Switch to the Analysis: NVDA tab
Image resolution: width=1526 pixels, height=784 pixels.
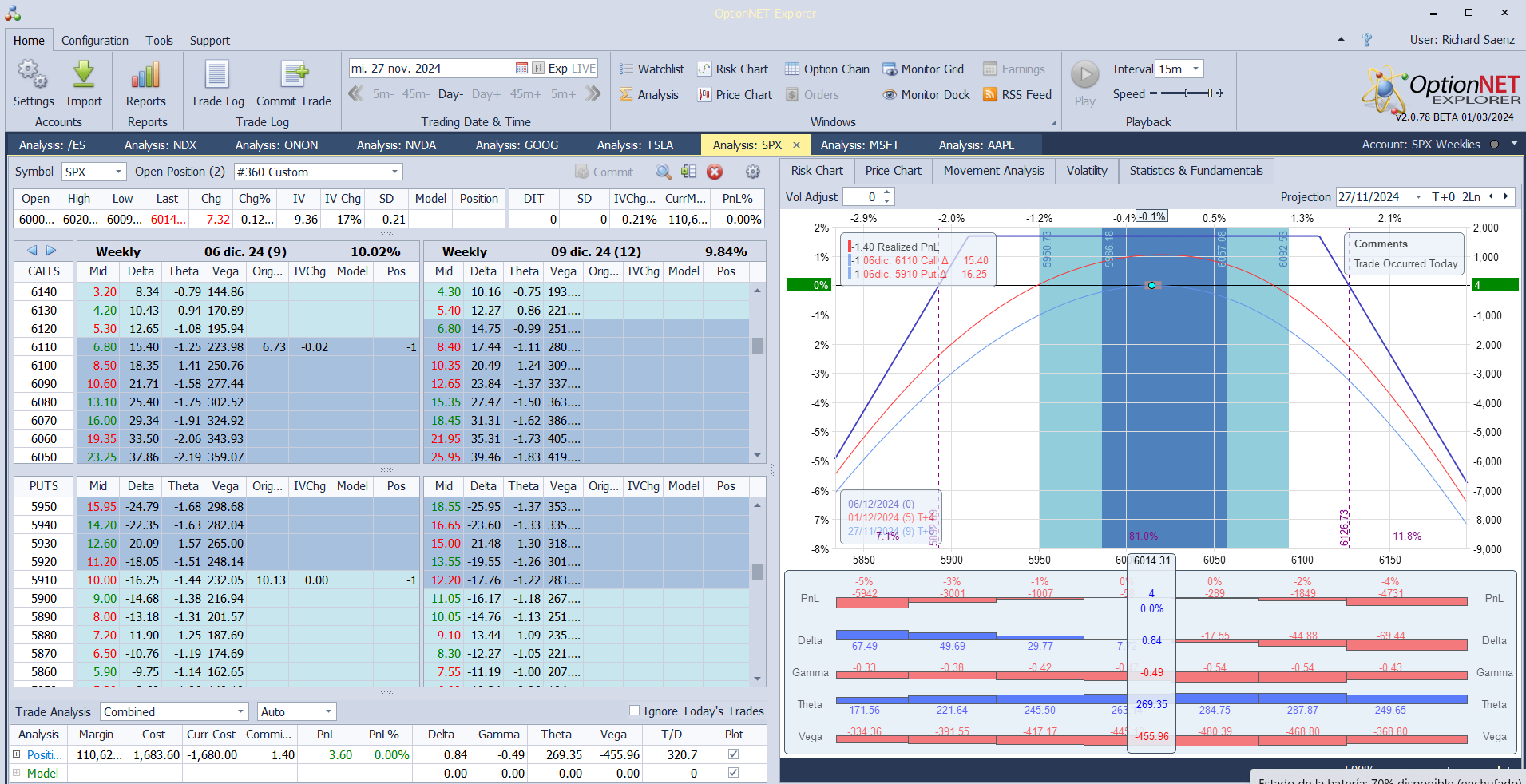[397, 145]
